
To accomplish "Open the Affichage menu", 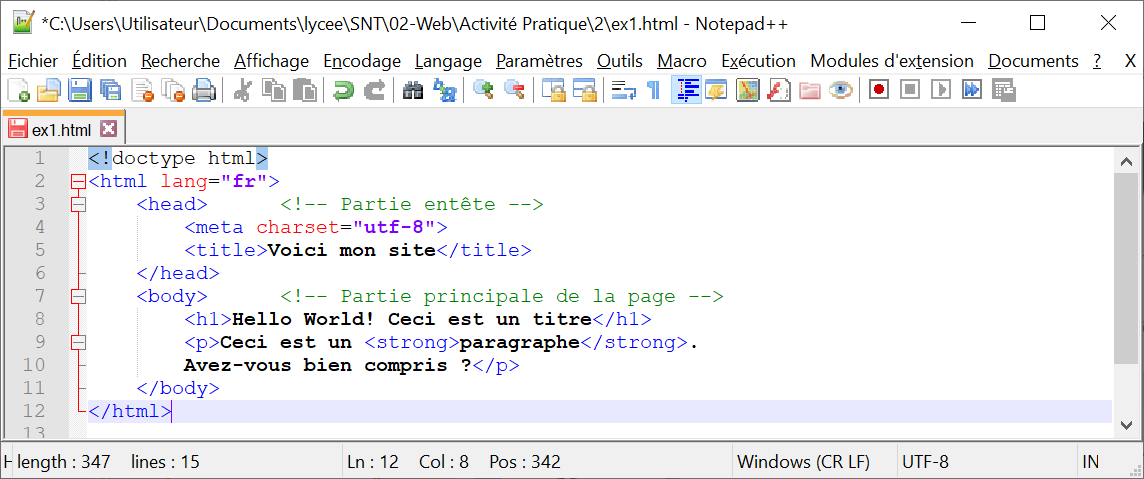I will pos(271,61).
